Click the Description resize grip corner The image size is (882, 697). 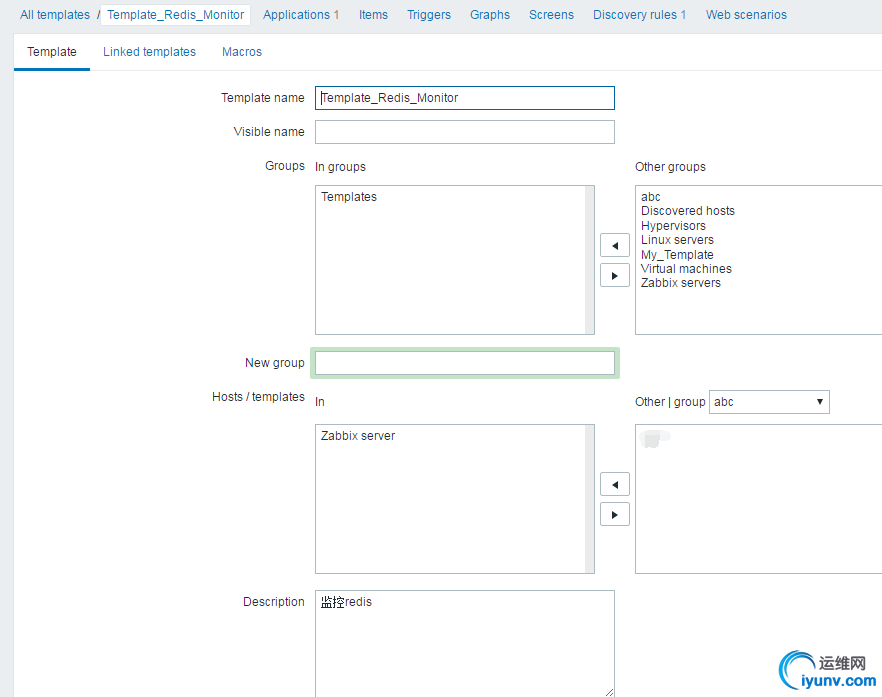[x=609, y=692]
